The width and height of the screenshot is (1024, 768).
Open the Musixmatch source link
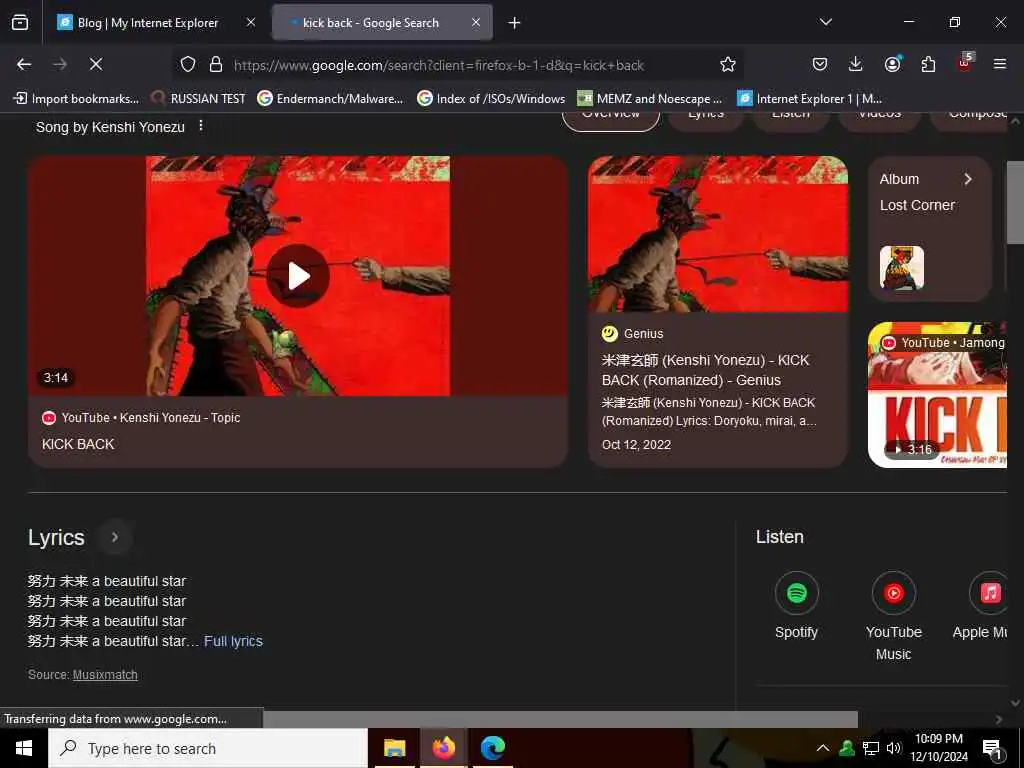coord(105,675)
